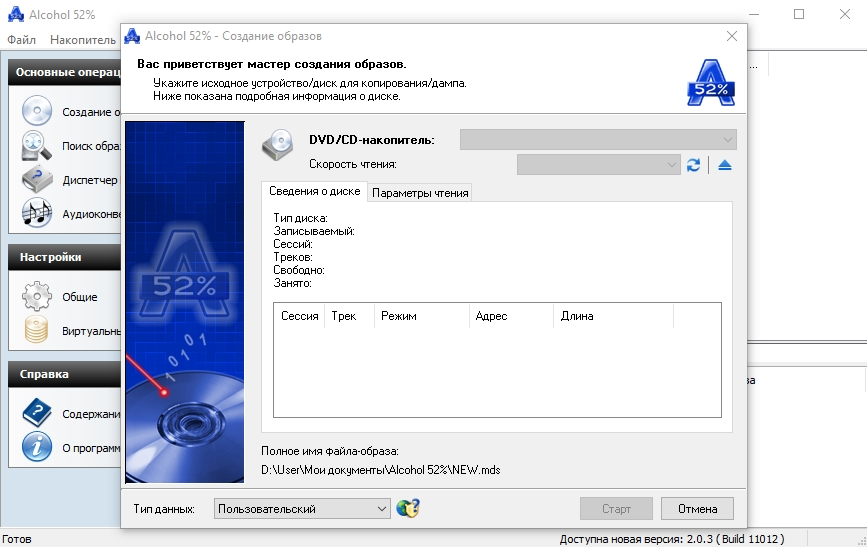Click the audio converter music notes icon
The height and width of the screenshot is (547, 867).
[36, 213]
